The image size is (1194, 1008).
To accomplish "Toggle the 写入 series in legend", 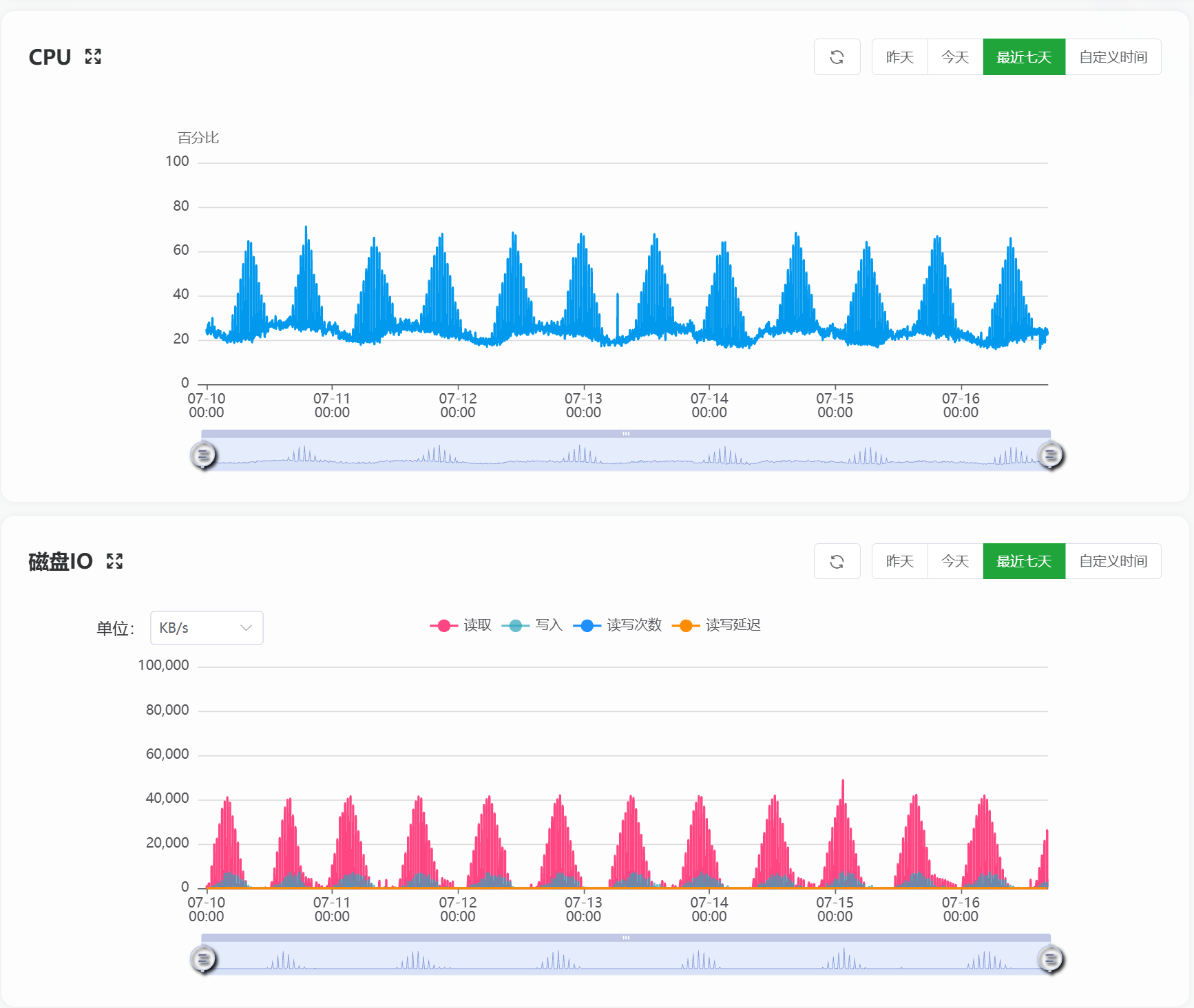I will point(532,625).
